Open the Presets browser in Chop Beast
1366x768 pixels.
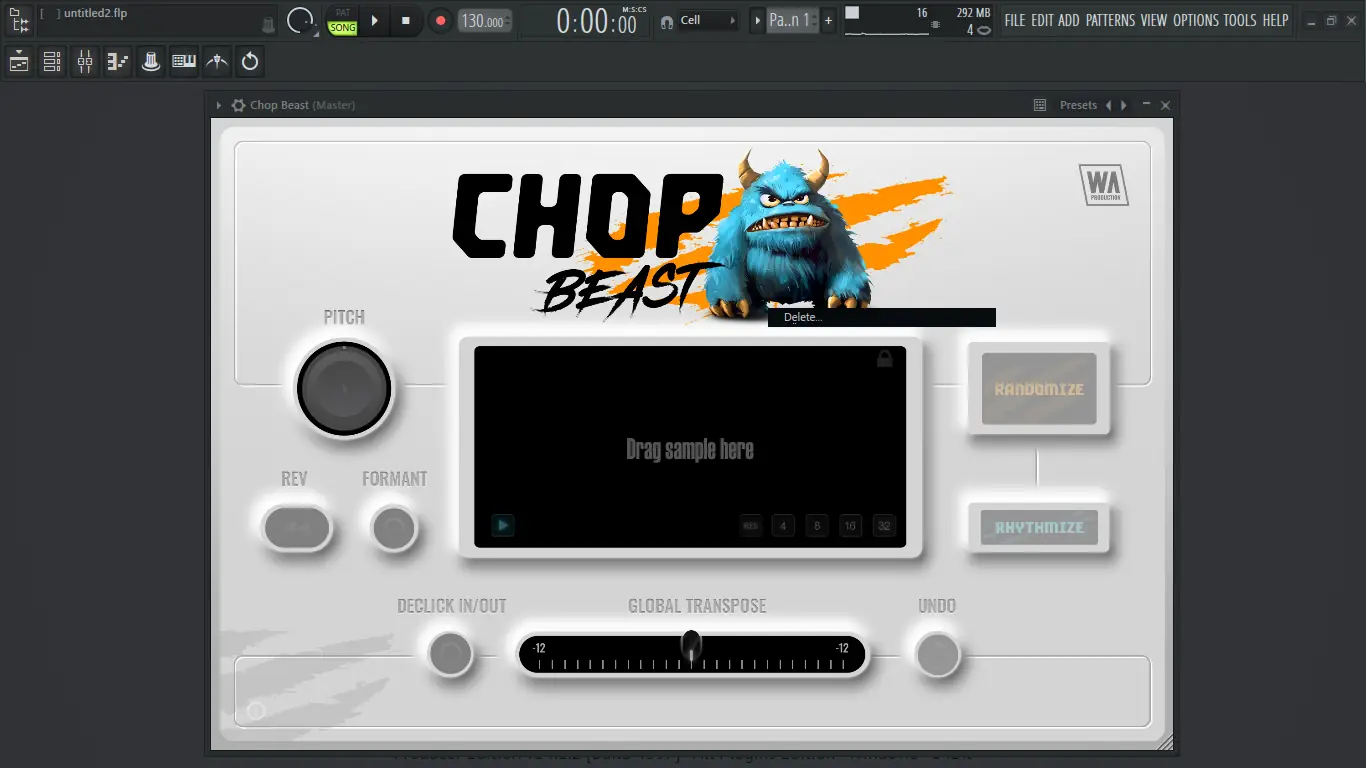[x=1078, y=104]
